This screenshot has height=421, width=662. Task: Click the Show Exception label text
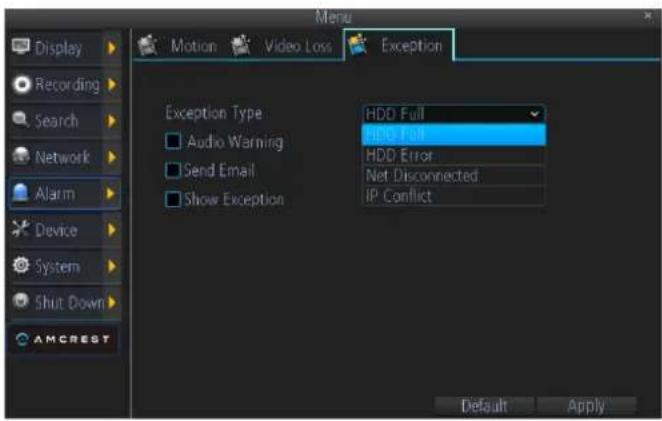[x=234, y=199]
